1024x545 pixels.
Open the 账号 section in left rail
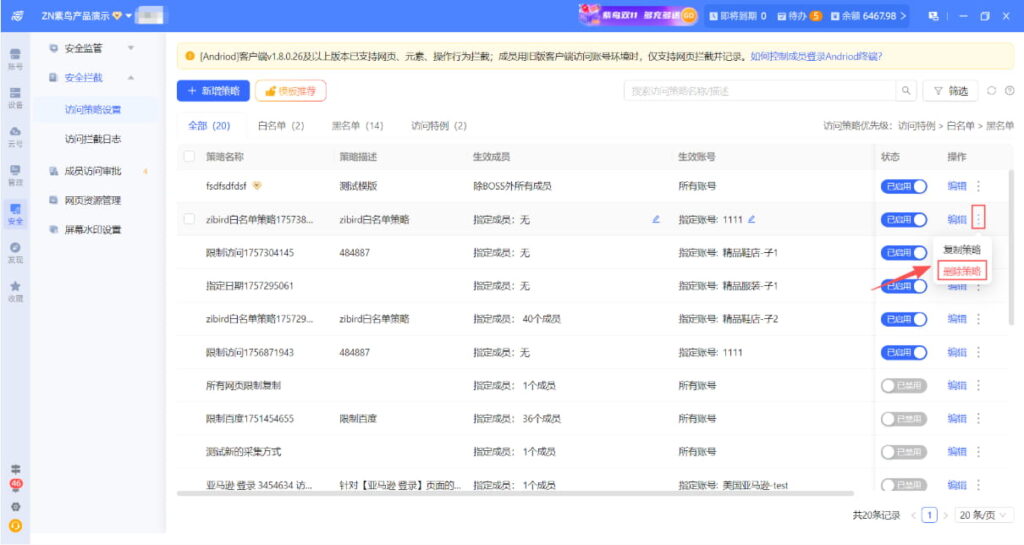(x=15, y=59)
